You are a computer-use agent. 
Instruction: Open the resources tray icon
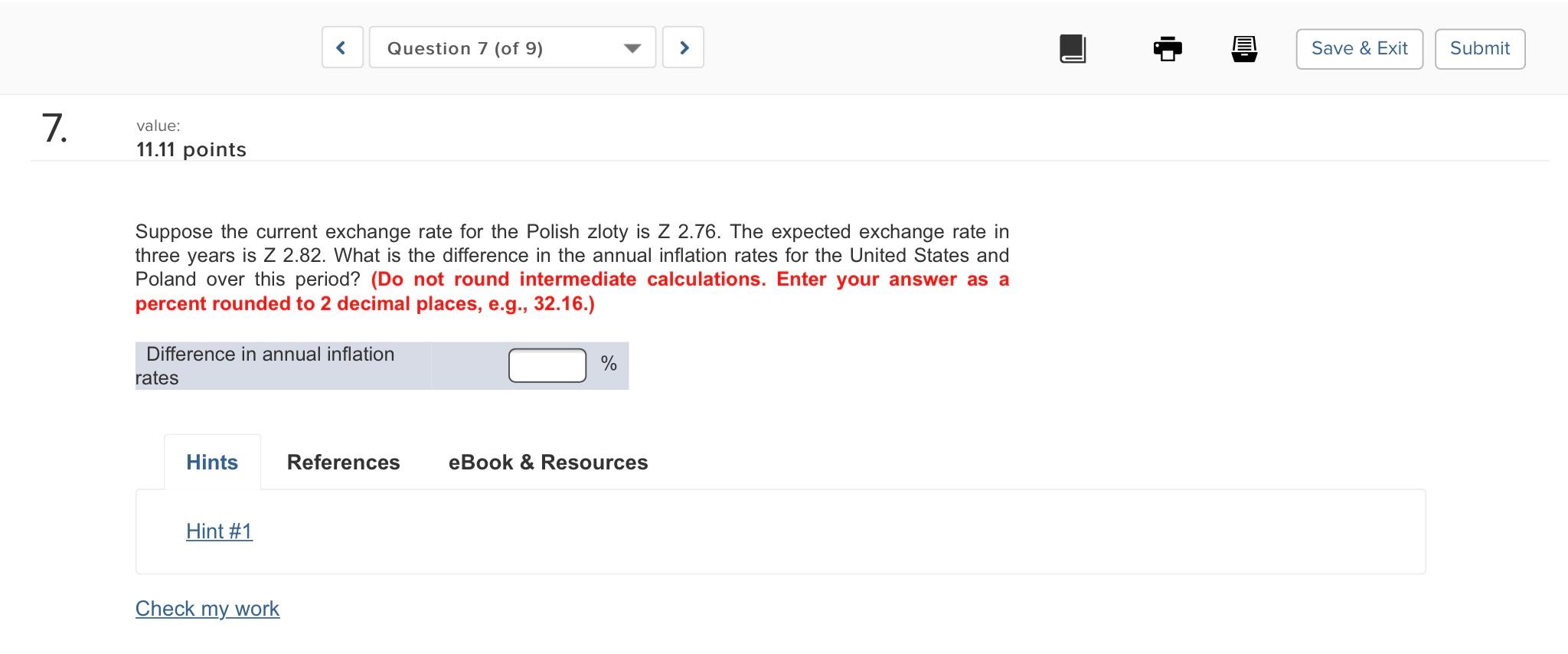(x=1243, y=47)
